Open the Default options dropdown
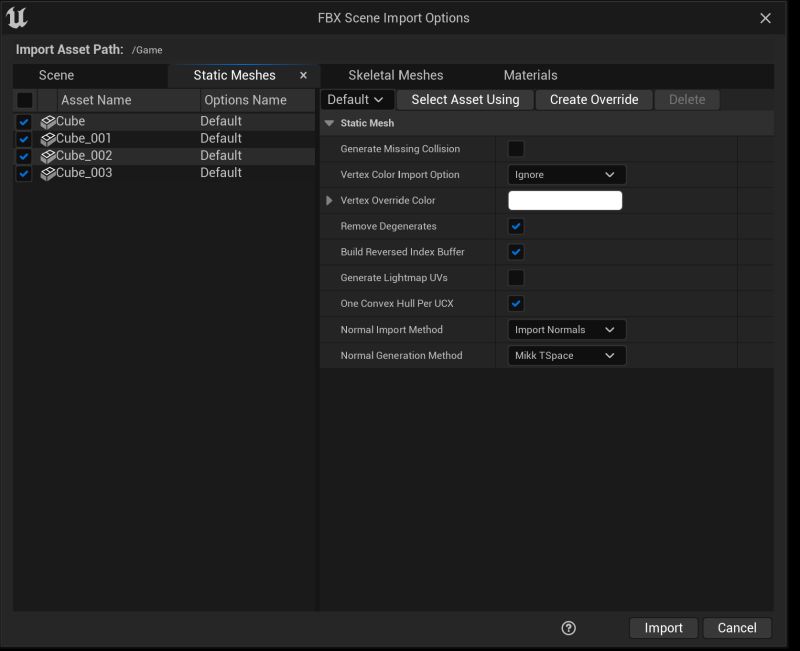The height and width of the screenshot is (651, 800). [x=356, y=99]
